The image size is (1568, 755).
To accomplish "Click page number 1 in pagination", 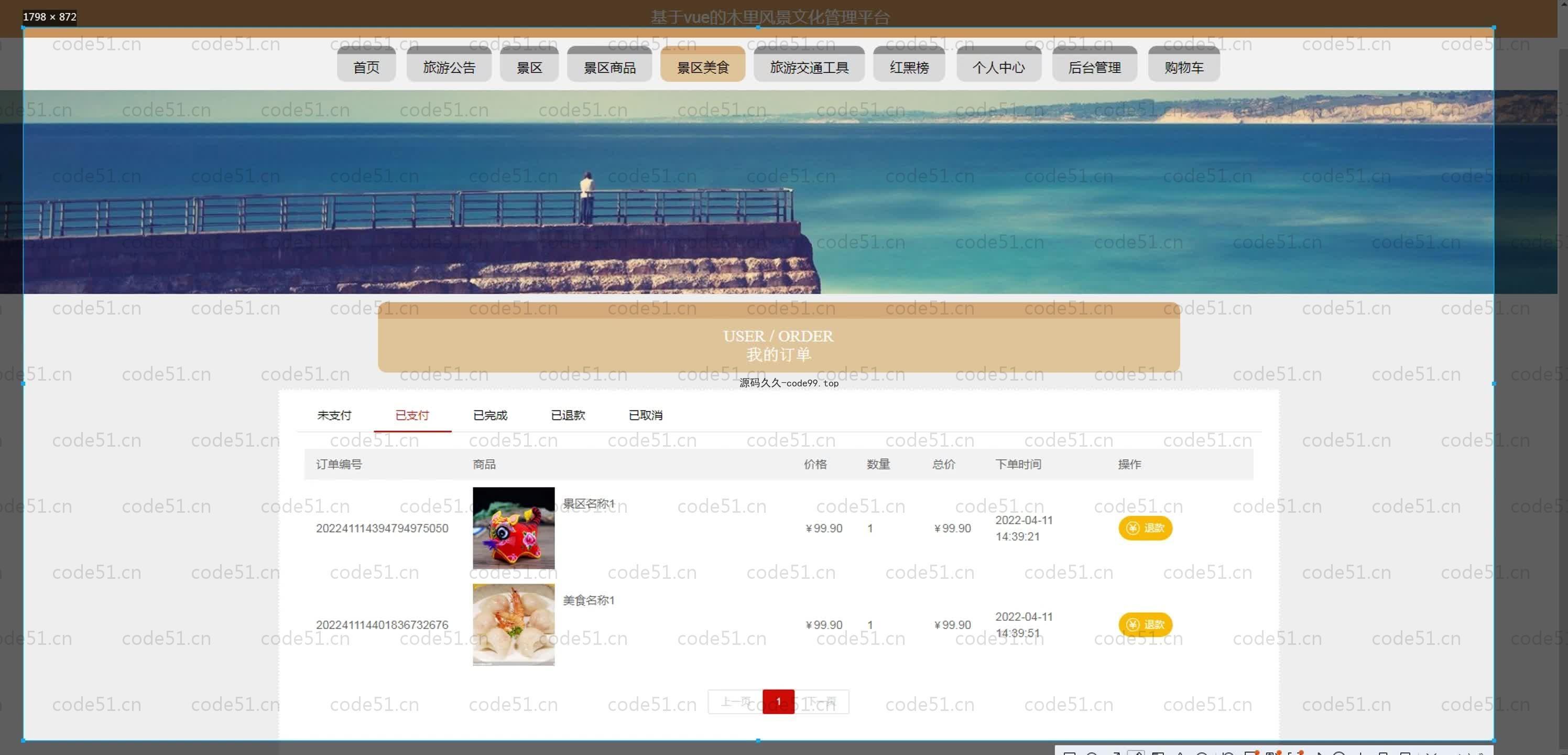I will click(778, 702).
